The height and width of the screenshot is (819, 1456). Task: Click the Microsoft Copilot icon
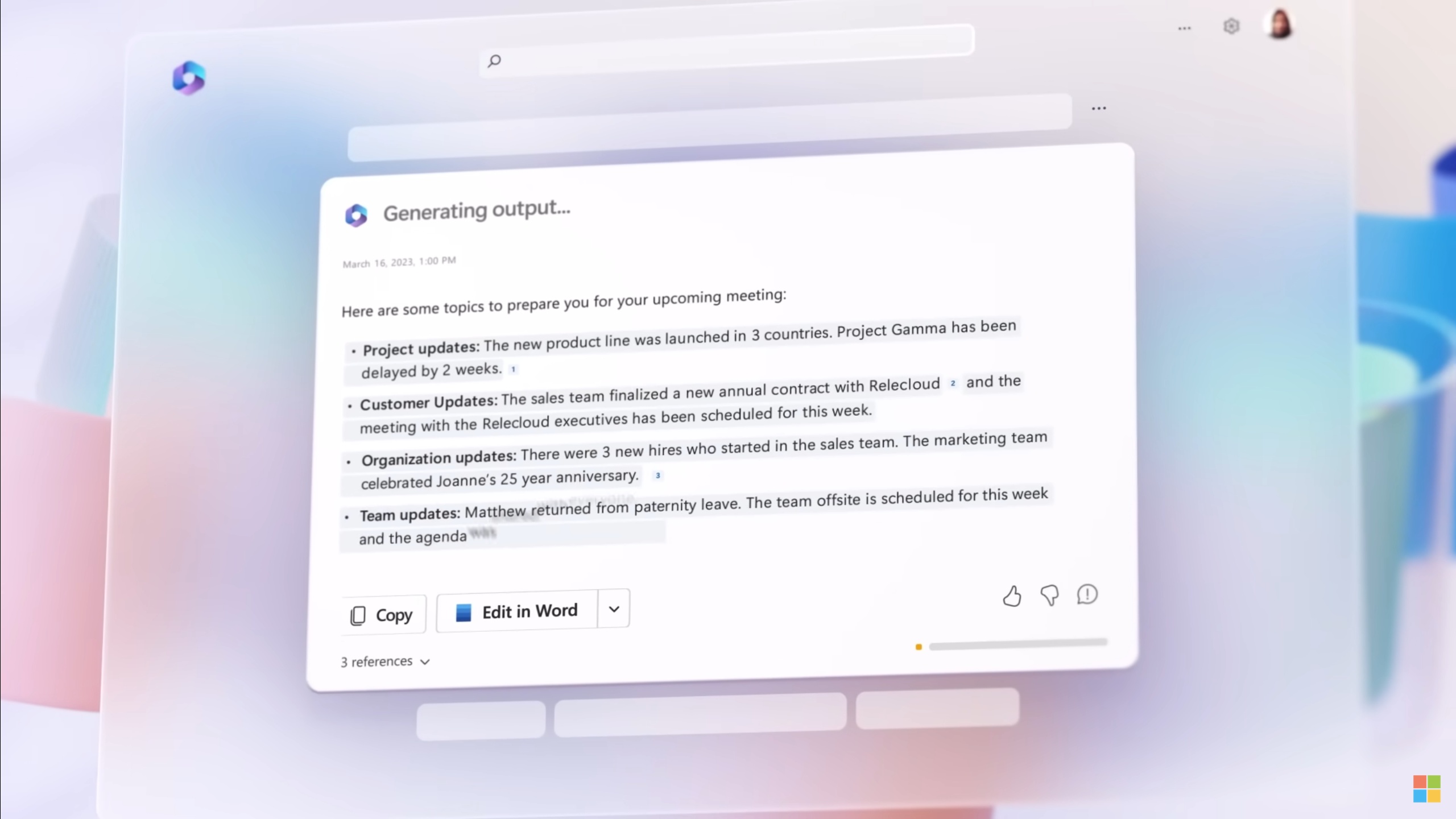pos(189,77)
